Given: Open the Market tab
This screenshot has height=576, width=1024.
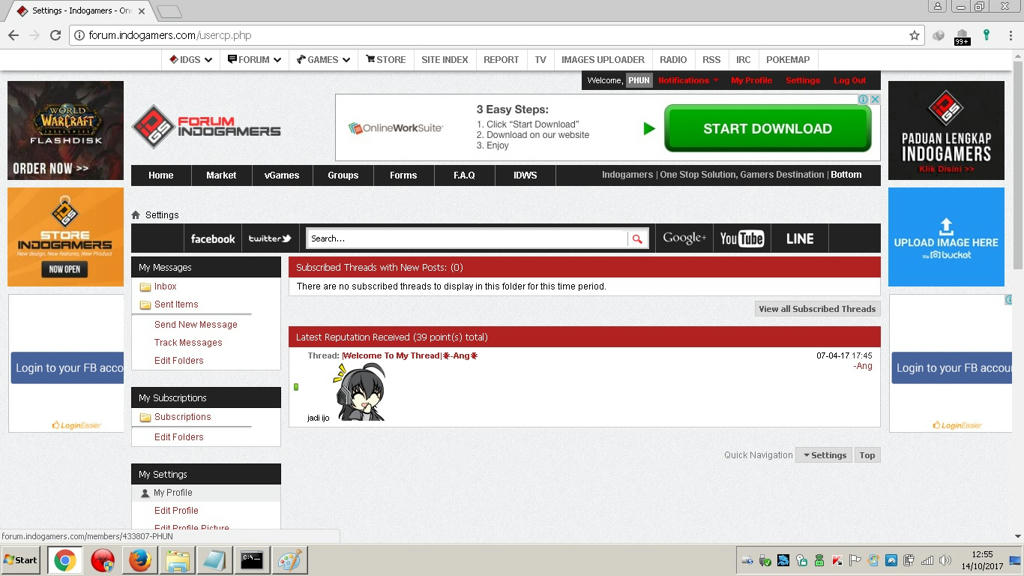Looking at the screenshot, I should point(221,175).
